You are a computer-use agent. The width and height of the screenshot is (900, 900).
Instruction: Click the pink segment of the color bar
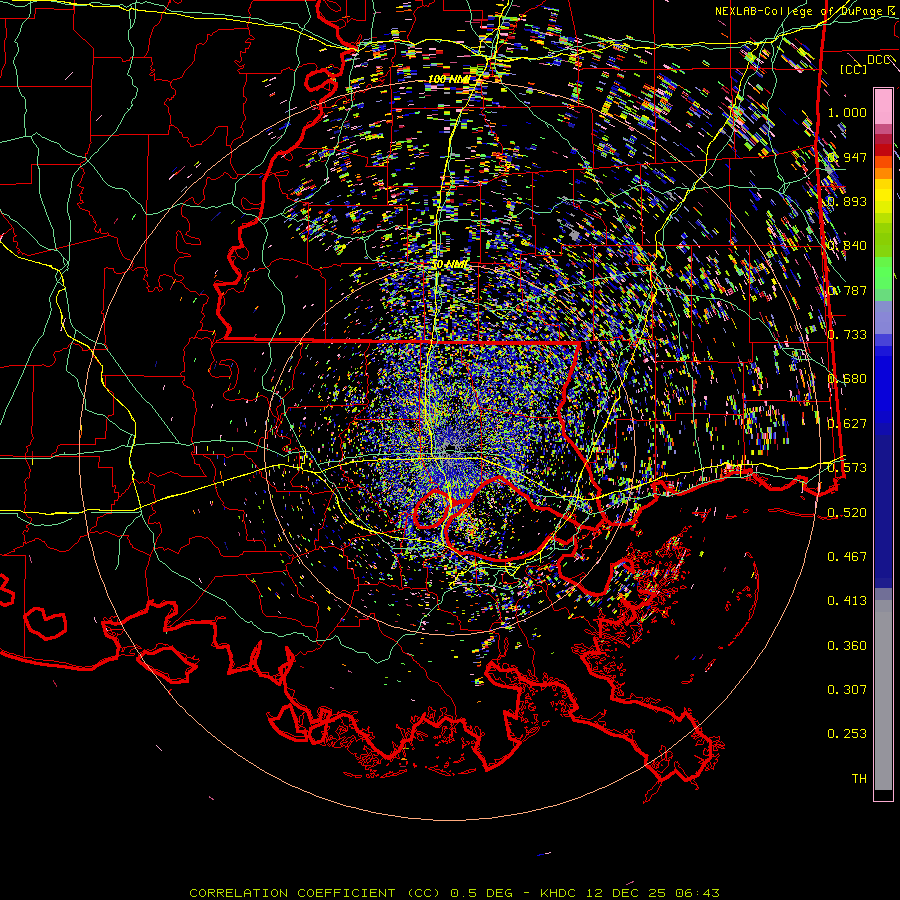[x=883, y=106]
